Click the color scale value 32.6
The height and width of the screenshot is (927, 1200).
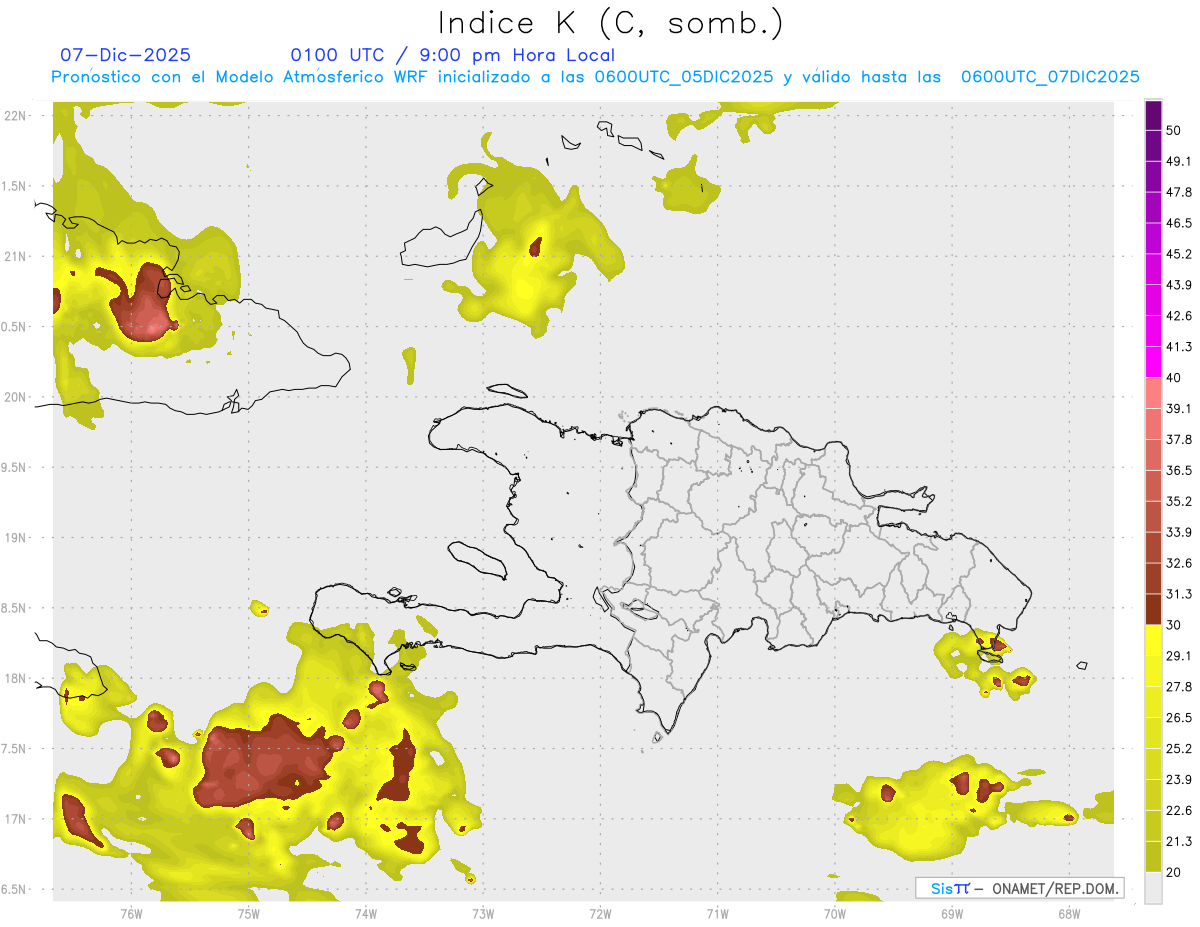1179,563
